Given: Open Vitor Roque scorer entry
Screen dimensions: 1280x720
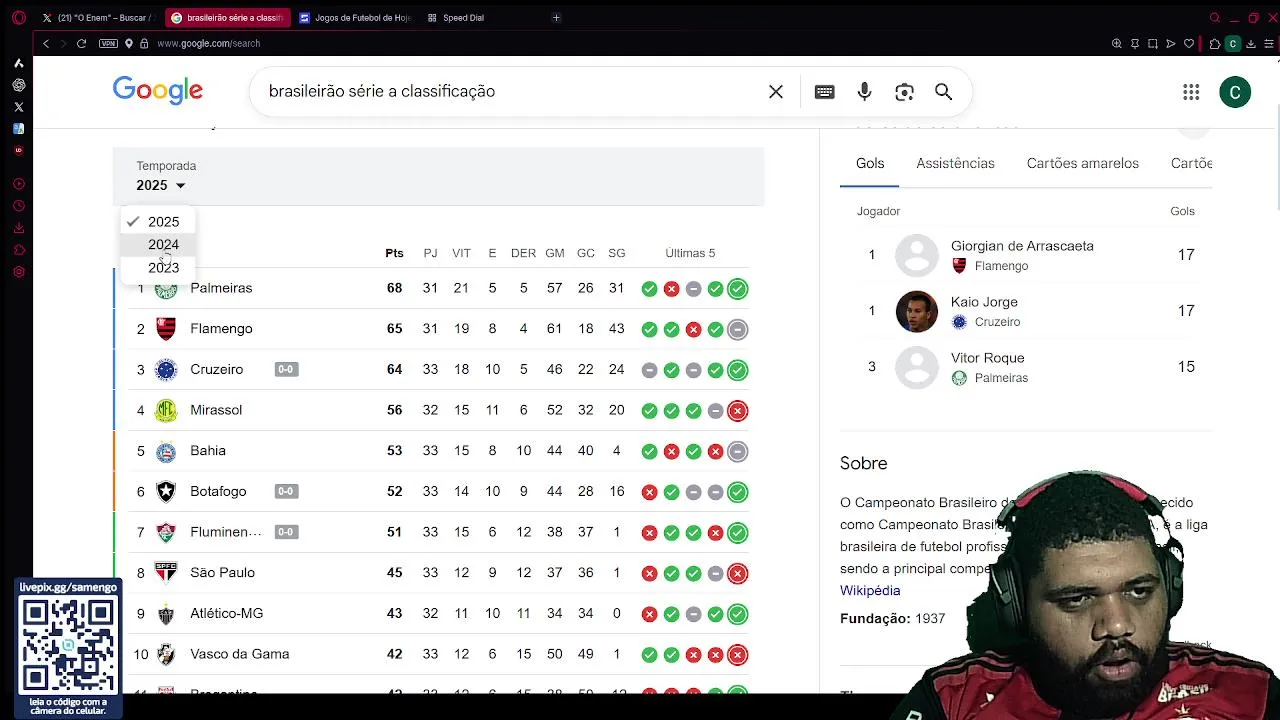Looking at the screenshot, I should tap(1026, 367).
